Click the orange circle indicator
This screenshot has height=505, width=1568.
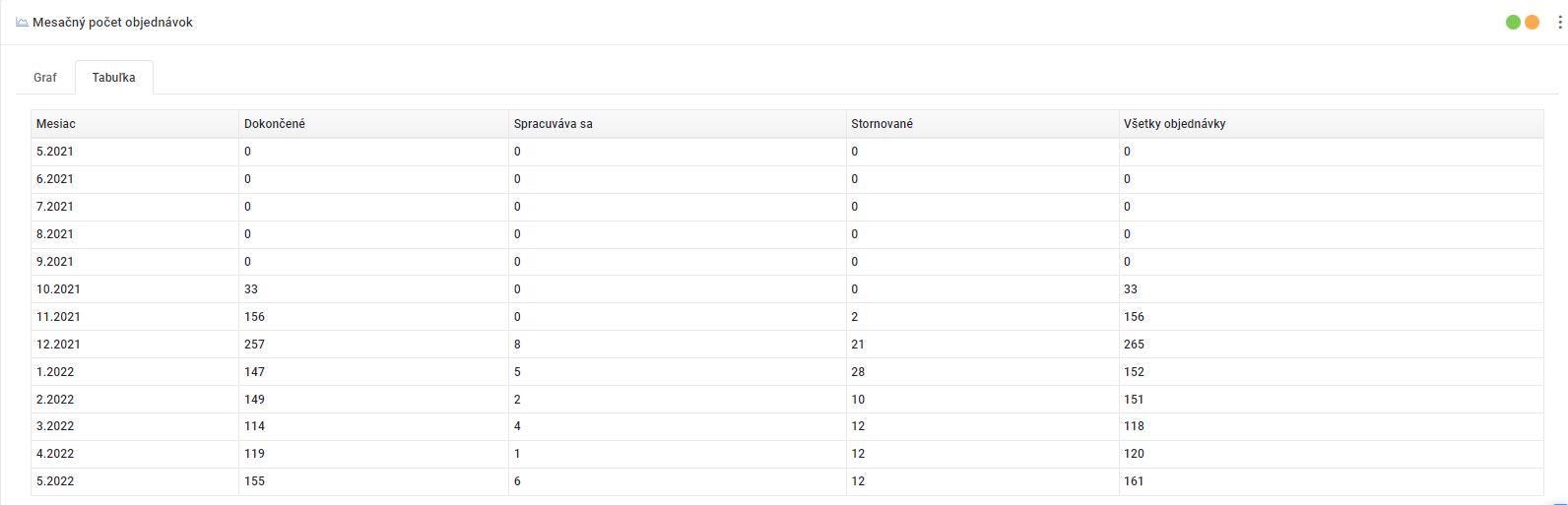[x=1532, y=22]
